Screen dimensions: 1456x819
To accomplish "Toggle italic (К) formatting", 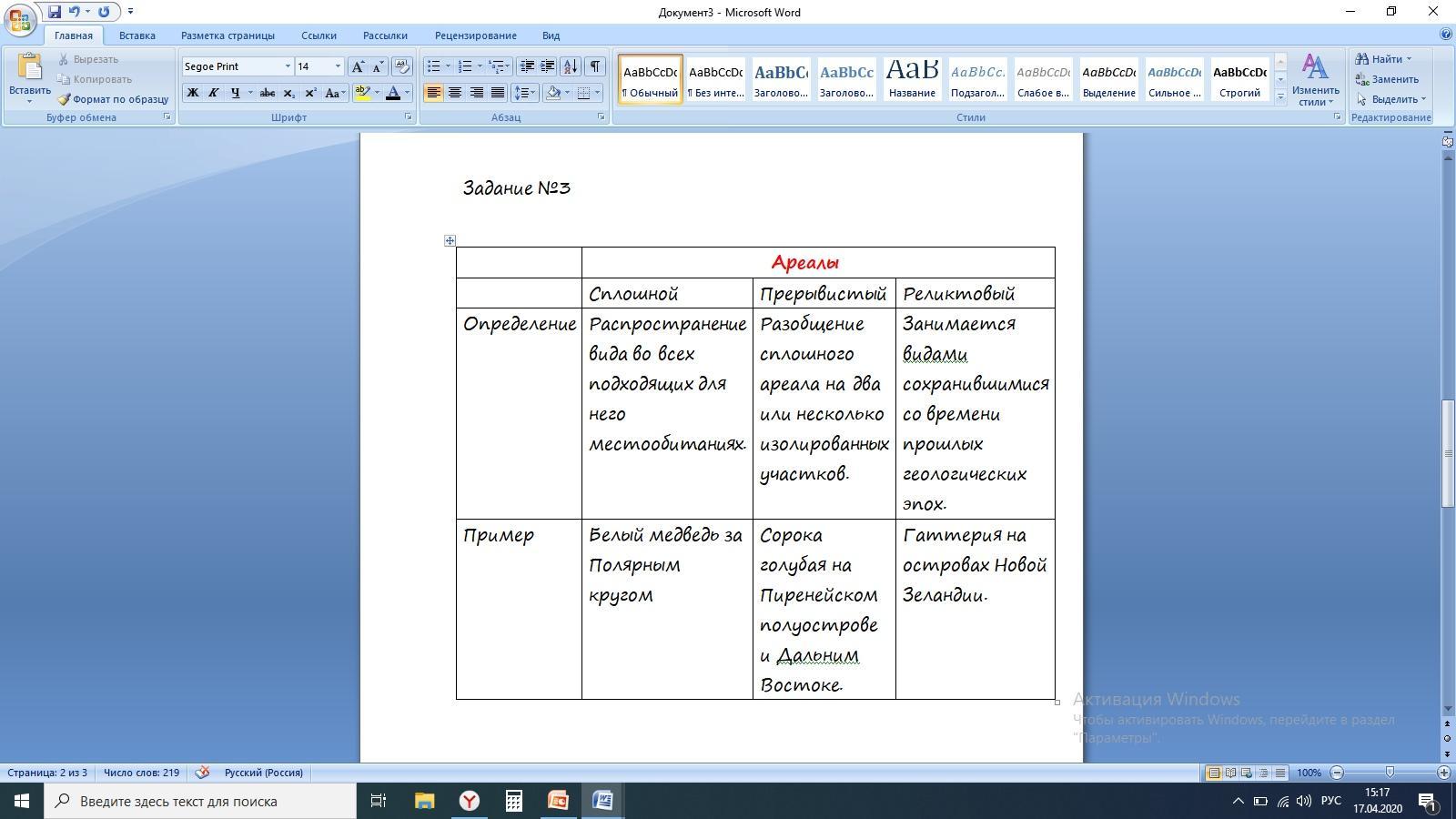I will click(213, 93).
